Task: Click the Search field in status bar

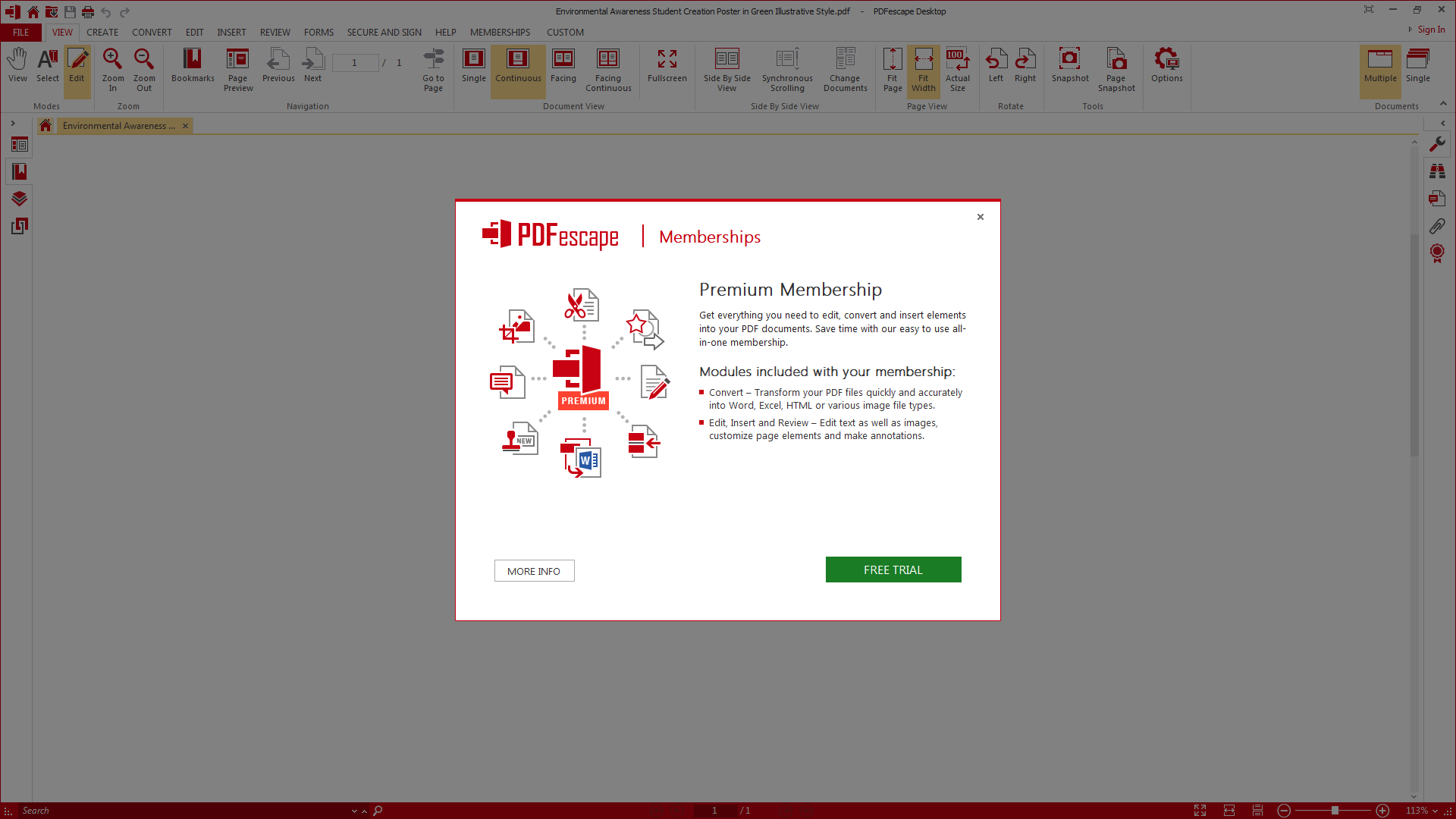Action: [x=182, y=811]
